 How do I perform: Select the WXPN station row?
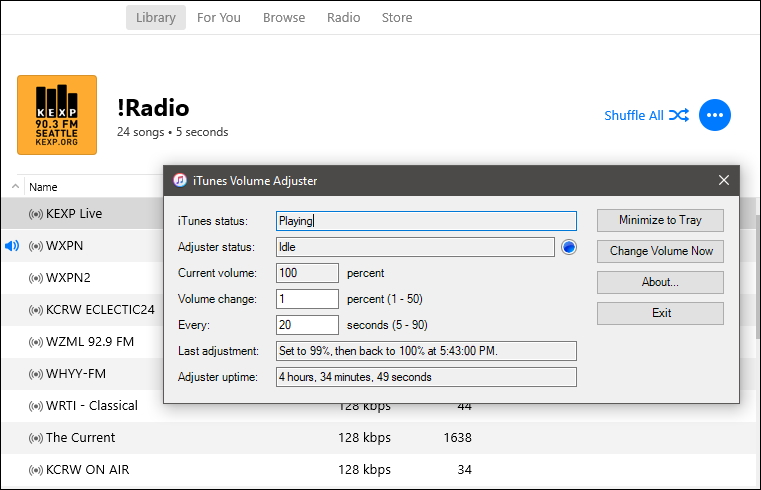pos(83,245)
